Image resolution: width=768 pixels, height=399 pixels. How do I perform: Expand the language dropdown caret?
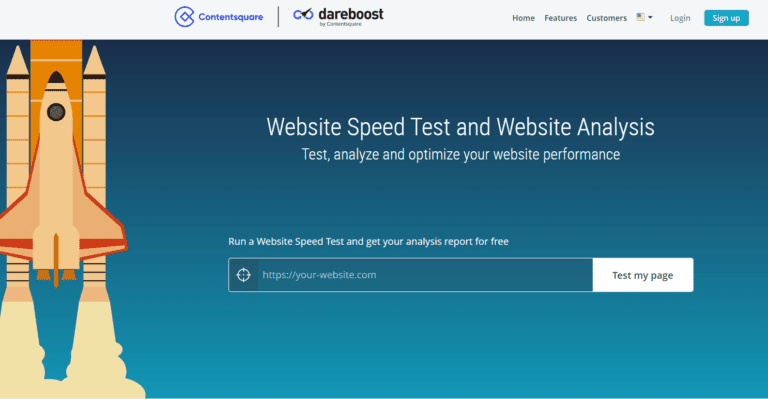click(x=650, y=17)
